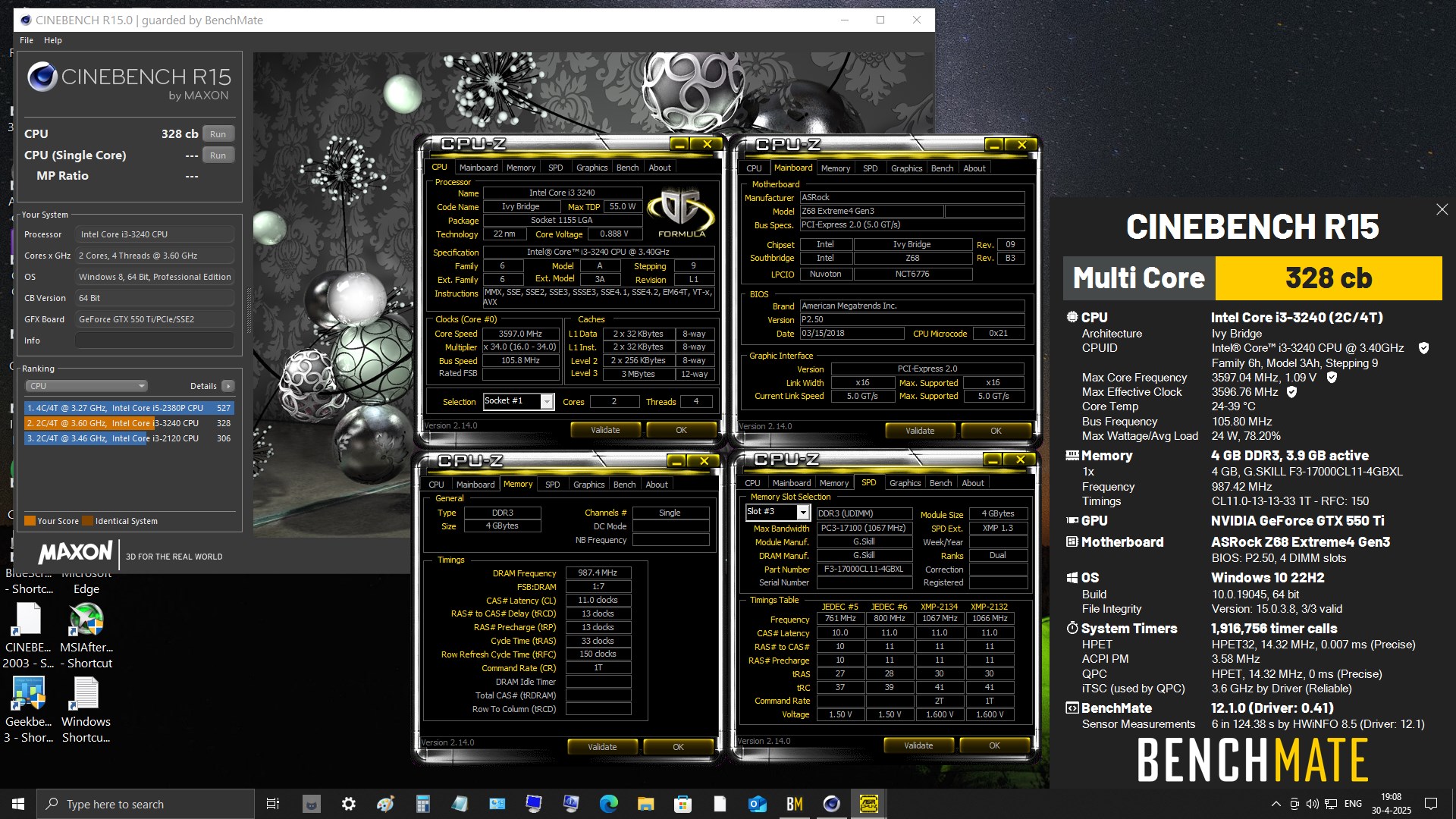Select the i5-2380P ranking entry
1456x819 pixels.
(x=129, y=408)
